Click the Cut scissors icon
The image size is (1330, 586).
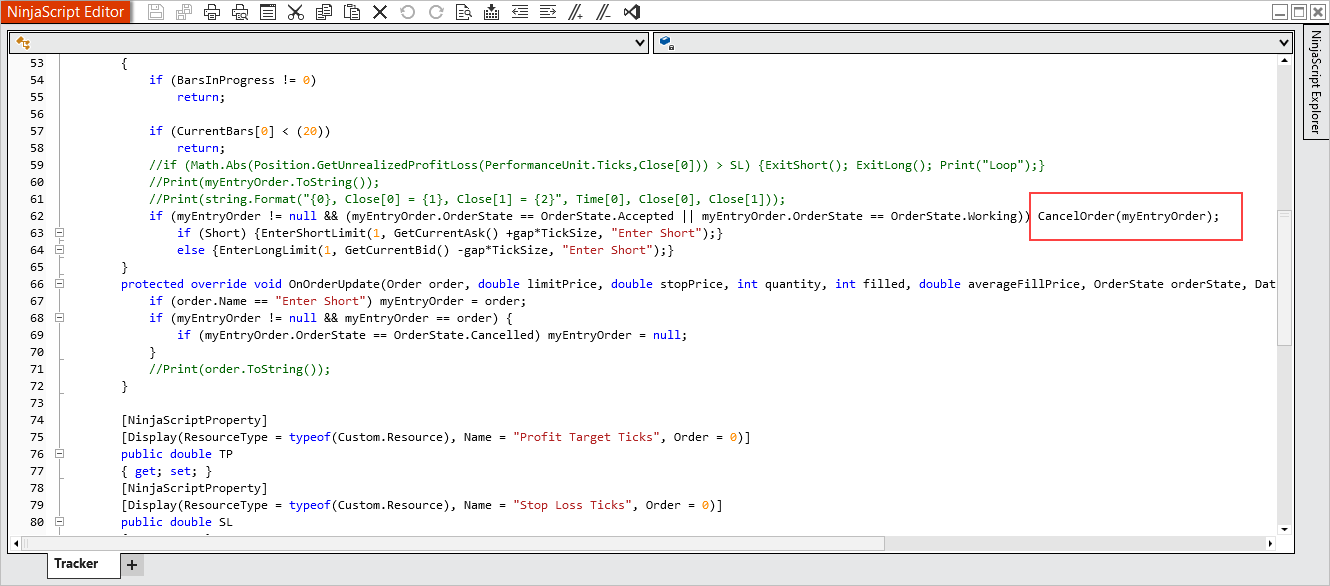[295, 13]
